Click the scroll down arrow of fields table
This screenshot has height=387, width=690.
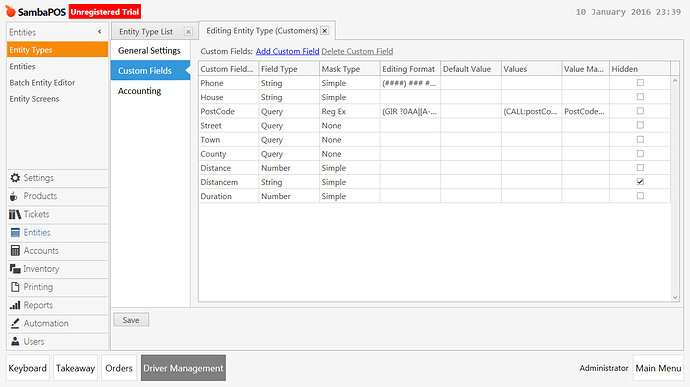point(675,298)
